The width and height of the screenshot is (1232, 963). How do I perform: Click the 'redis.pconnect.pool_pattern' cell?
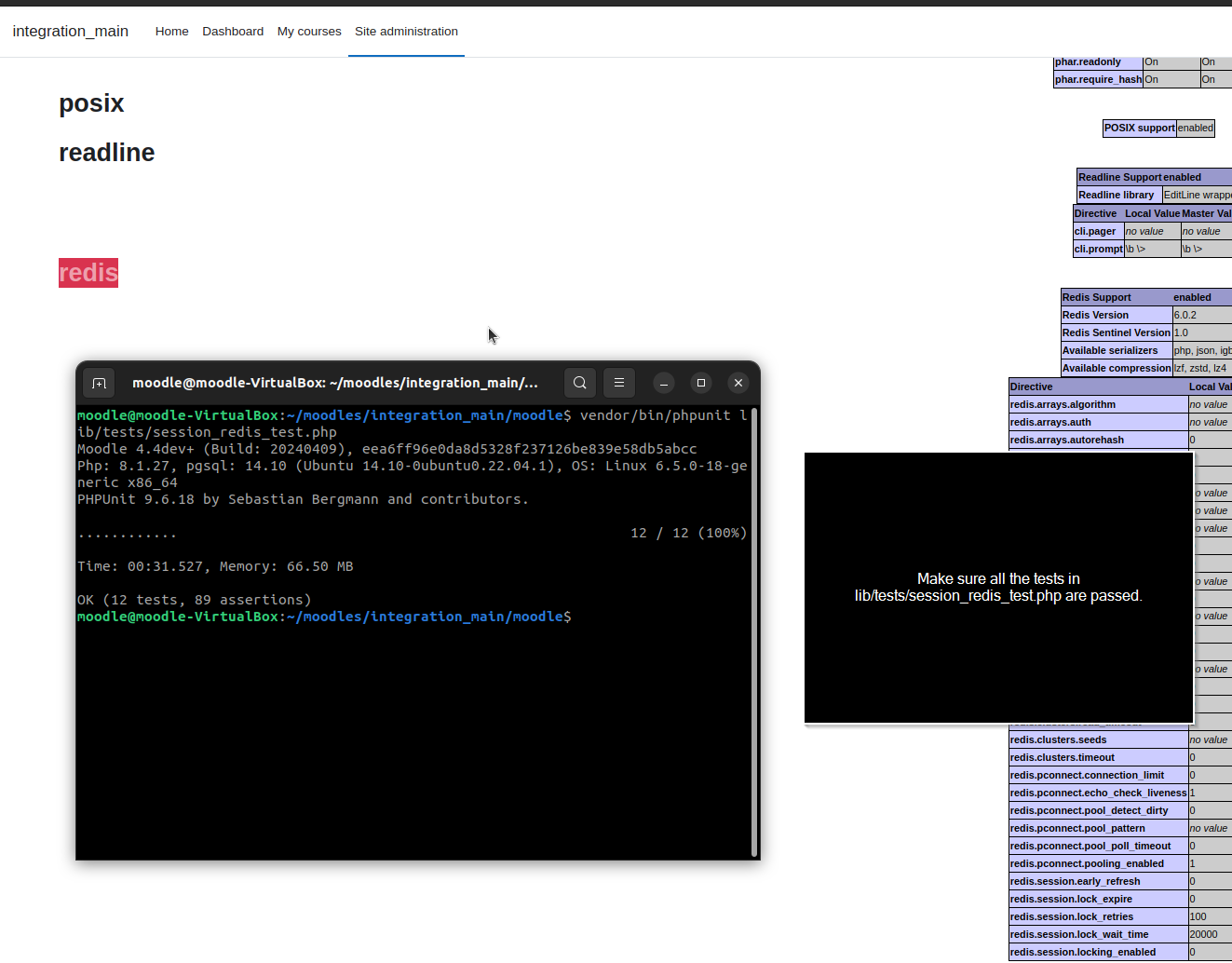coord(1099,828)
